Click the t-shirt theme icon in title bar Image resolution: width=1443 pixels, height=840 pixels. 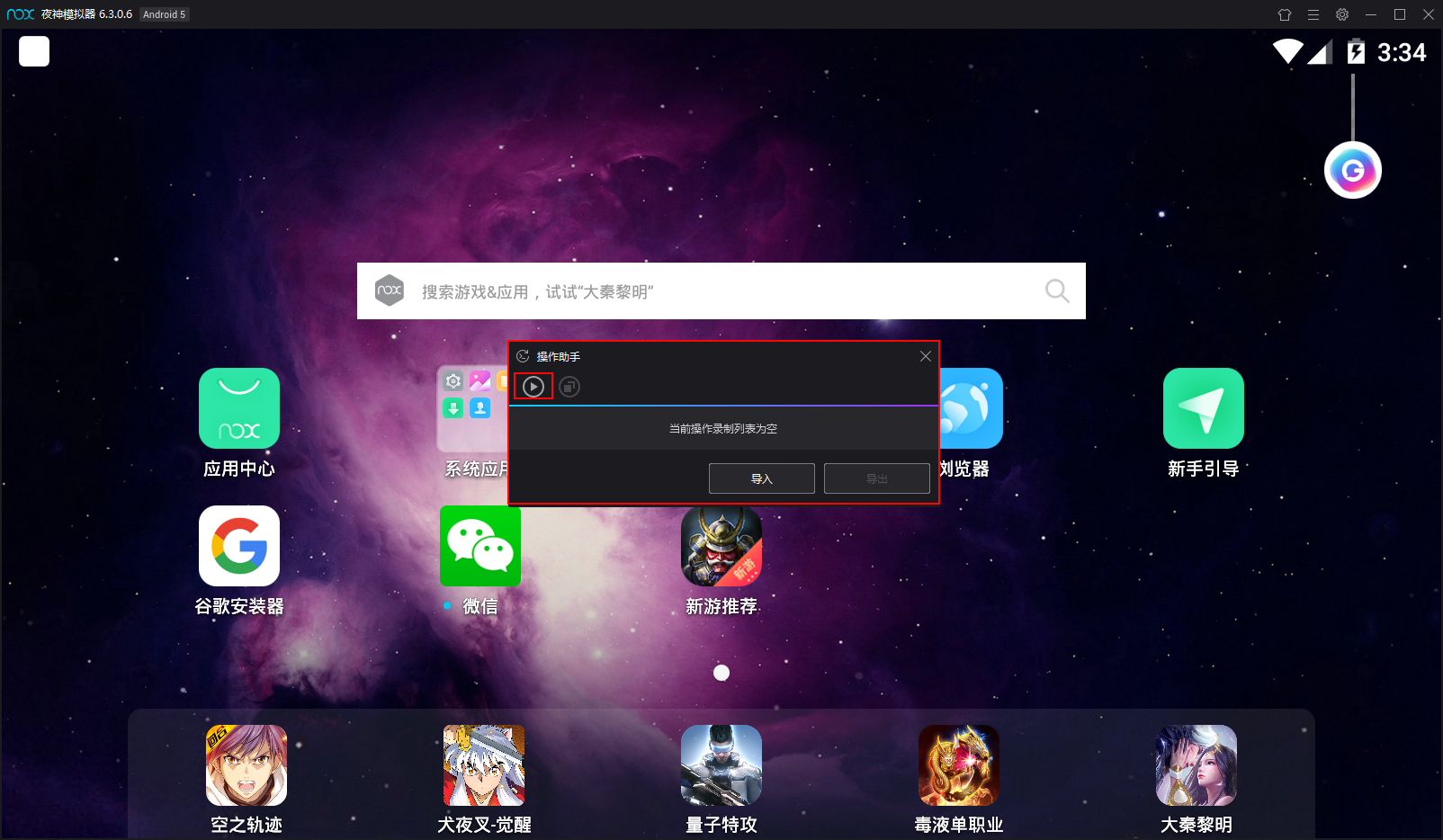click(x=1285, y=14)
